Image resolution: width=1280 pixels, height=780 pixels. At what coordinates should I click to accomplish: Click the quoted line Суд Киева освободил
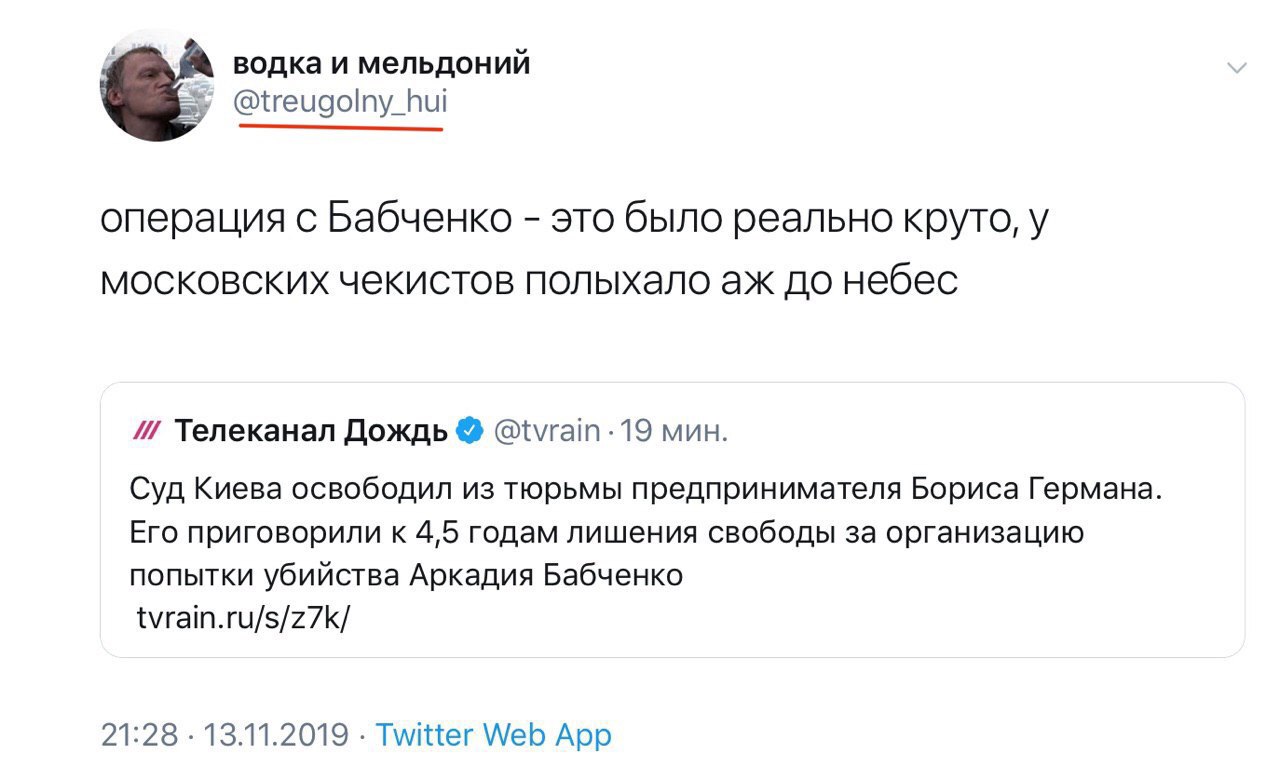pos(648,491)
